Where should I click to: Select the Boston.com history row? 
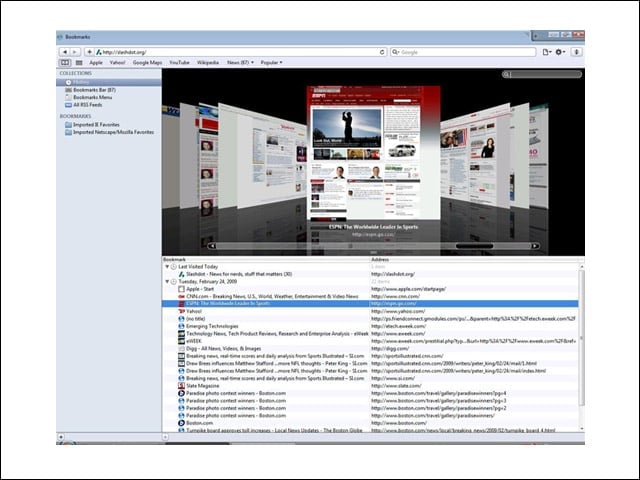click(370, 423)
